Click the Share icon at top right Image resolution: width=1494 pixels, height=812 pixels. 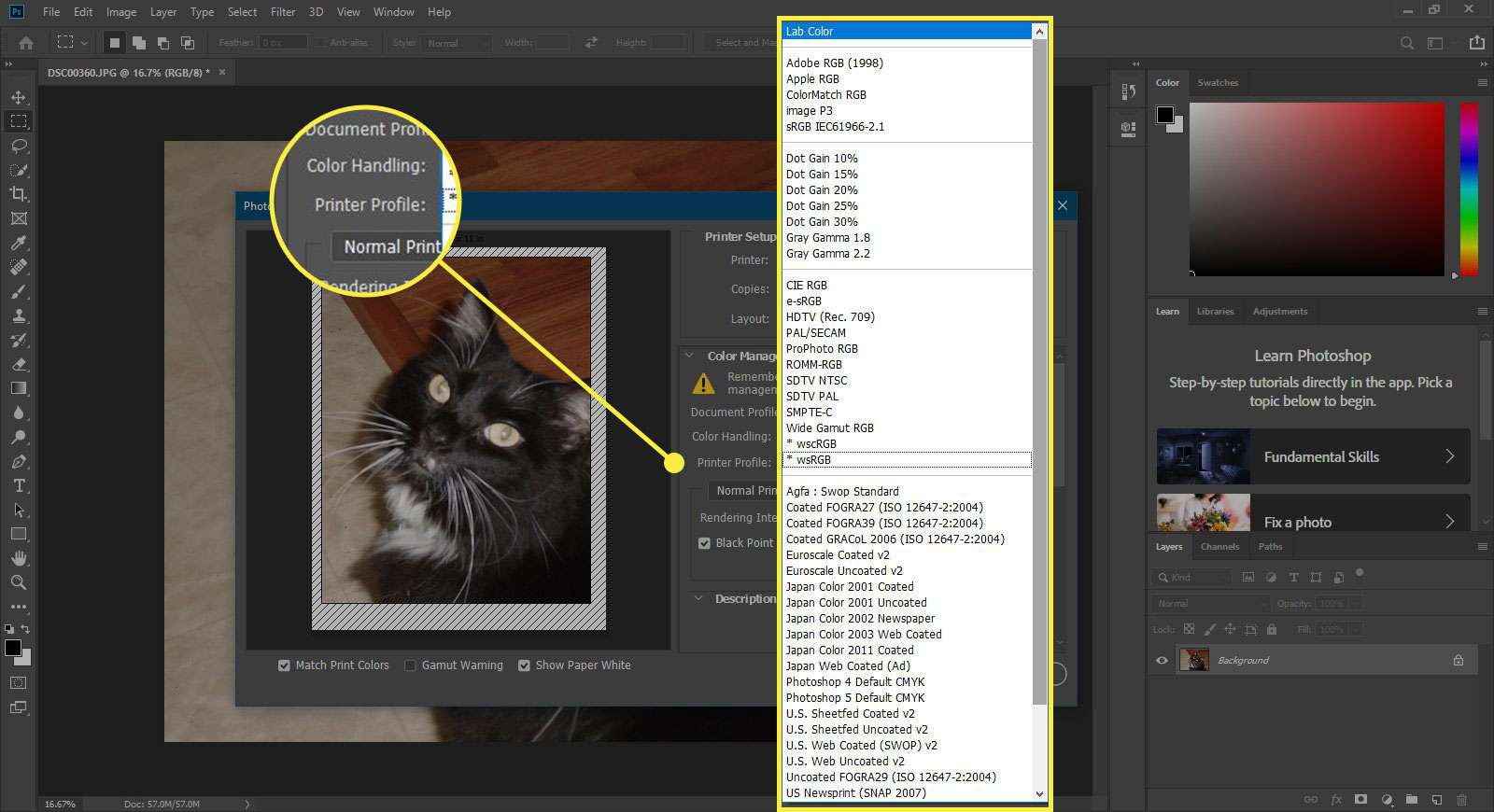tap(1476, 42)
